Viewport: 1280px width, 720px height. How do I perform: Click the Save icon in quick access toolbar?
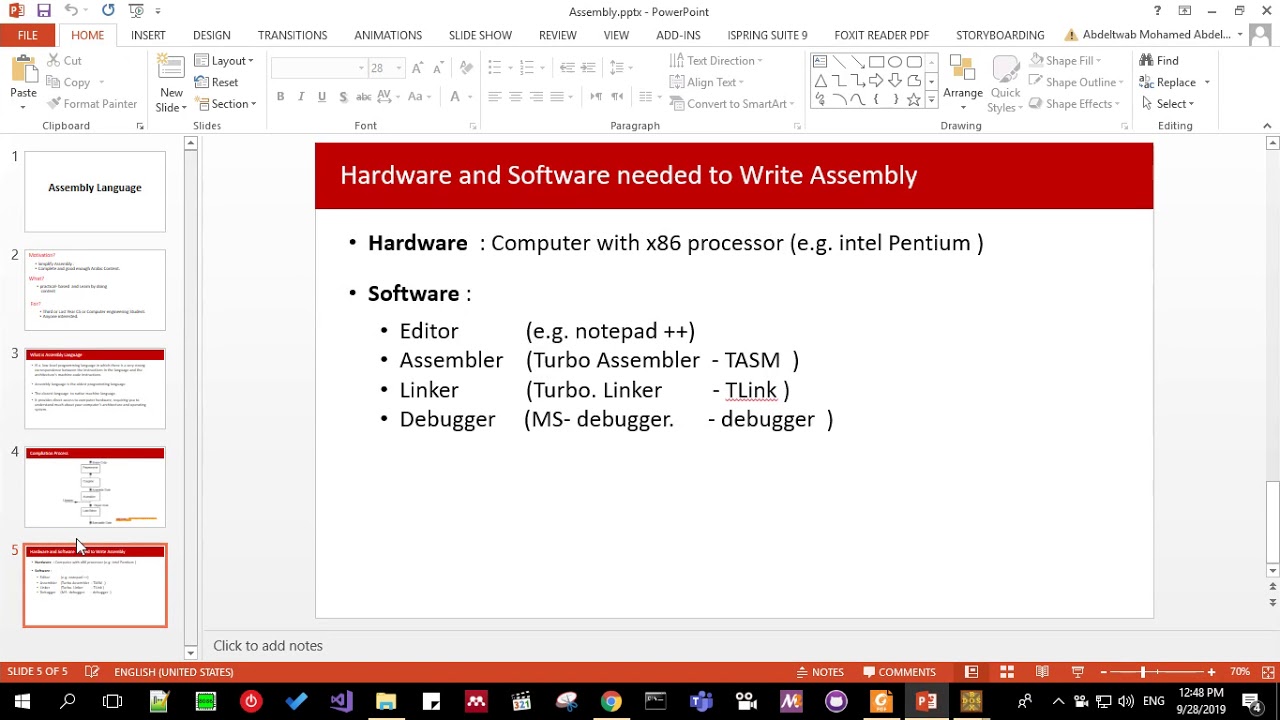(x=44, y=11)
